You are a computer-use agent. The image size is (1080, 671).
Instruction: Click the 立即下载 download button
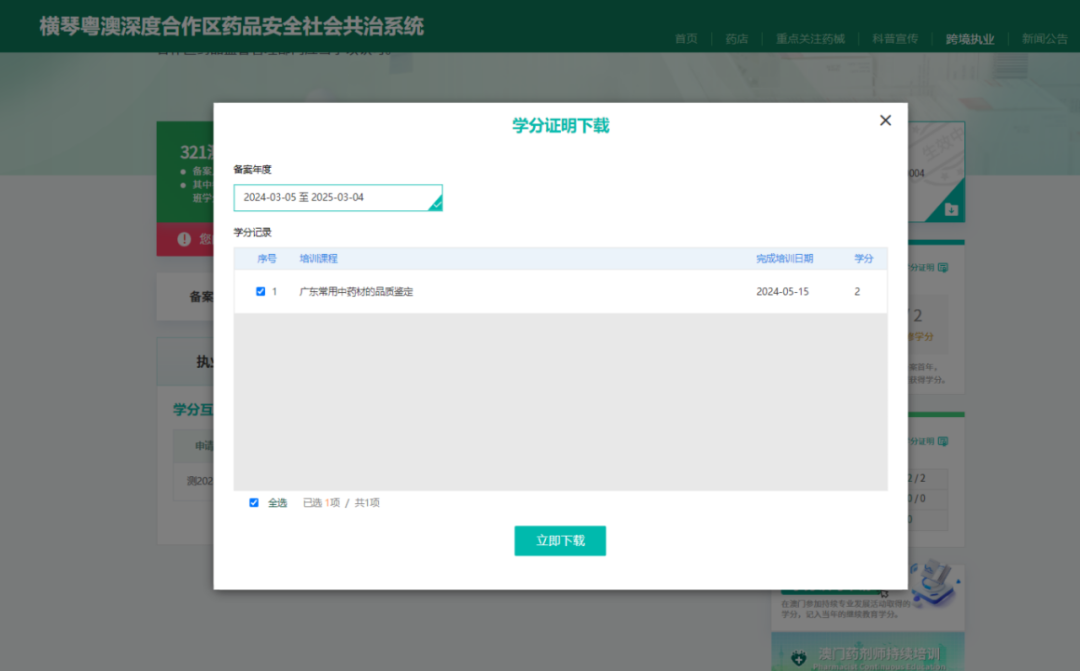click(560, 540)
